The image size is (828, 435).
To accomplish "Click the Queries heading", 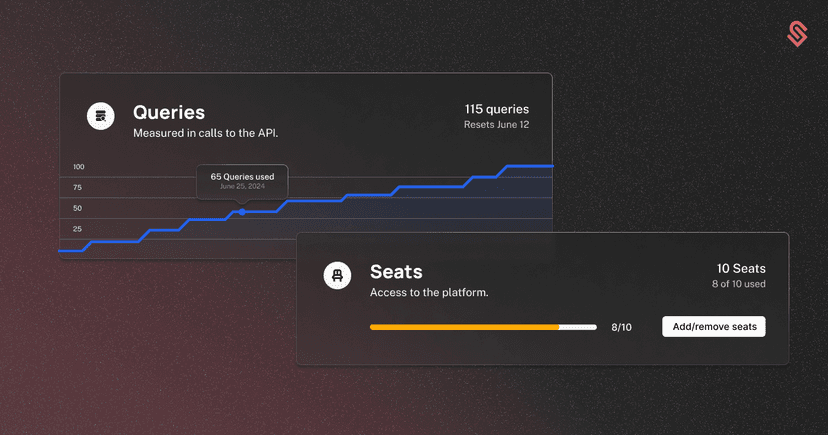I will click(x=169, y=112).
